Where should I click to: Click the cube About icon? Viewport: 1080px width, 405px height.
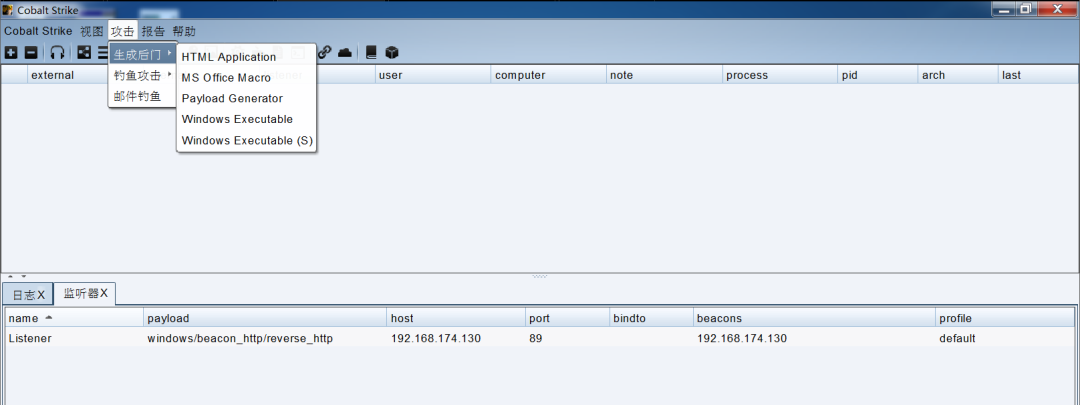click(392, 52)
